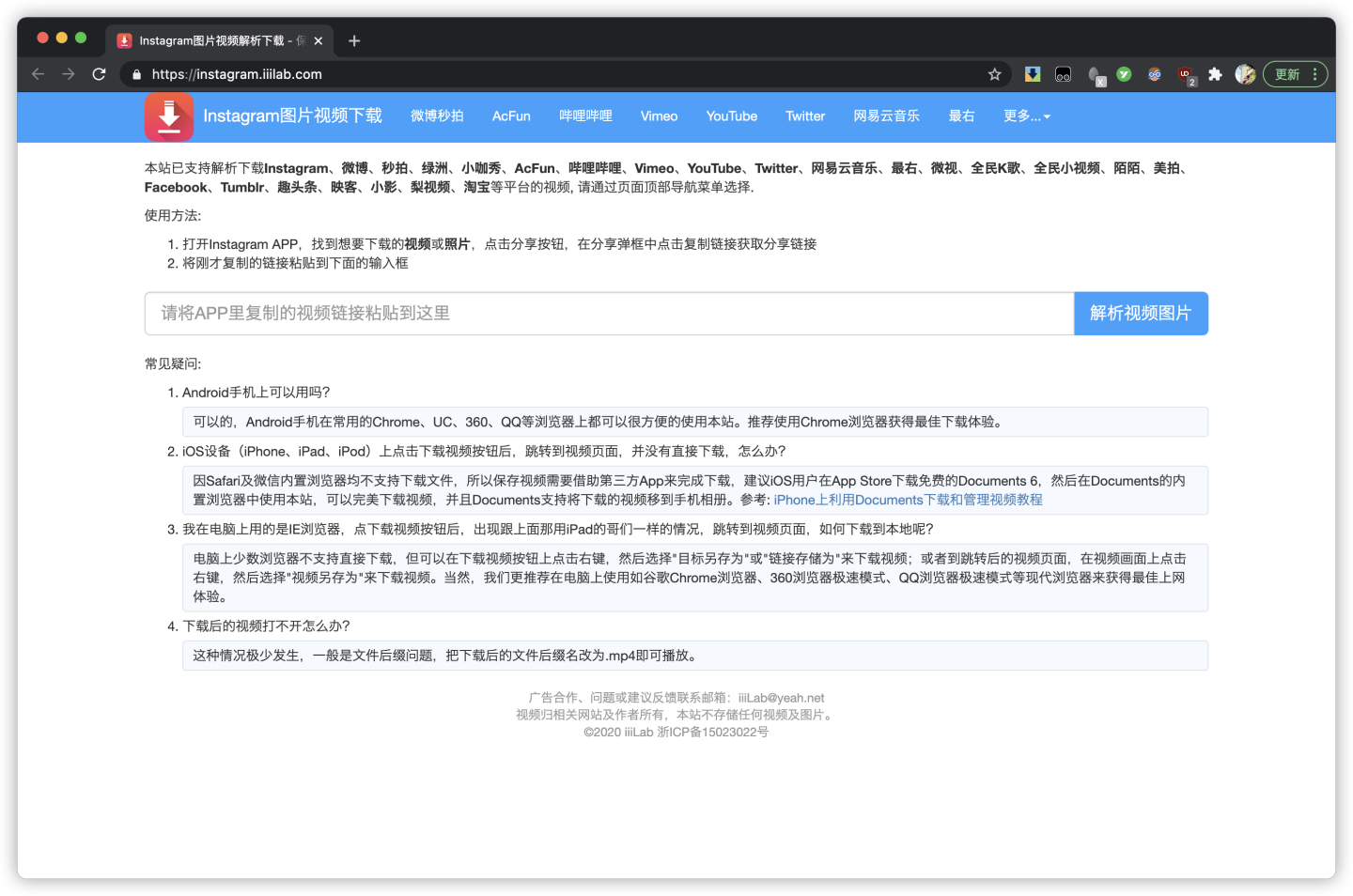Open the Extensions puzzle piece menu
1353x896 pixels.
point(1215,74)
